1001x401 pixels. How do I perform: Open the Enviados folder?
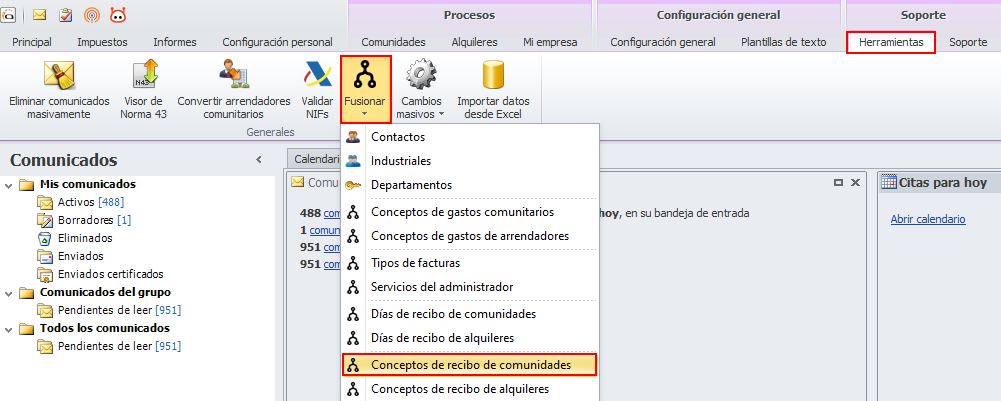(80, 256)
